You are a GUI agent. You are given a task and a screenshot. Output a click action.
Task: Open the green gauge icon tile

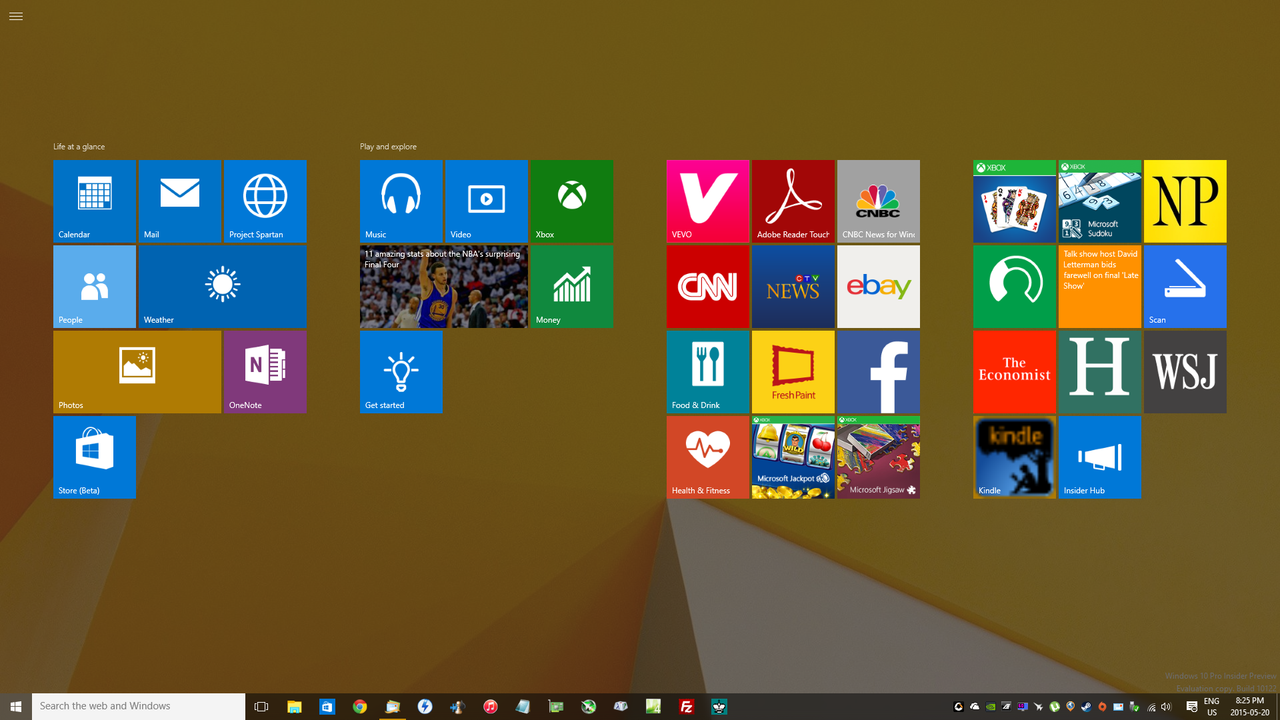coord(1014,286)
